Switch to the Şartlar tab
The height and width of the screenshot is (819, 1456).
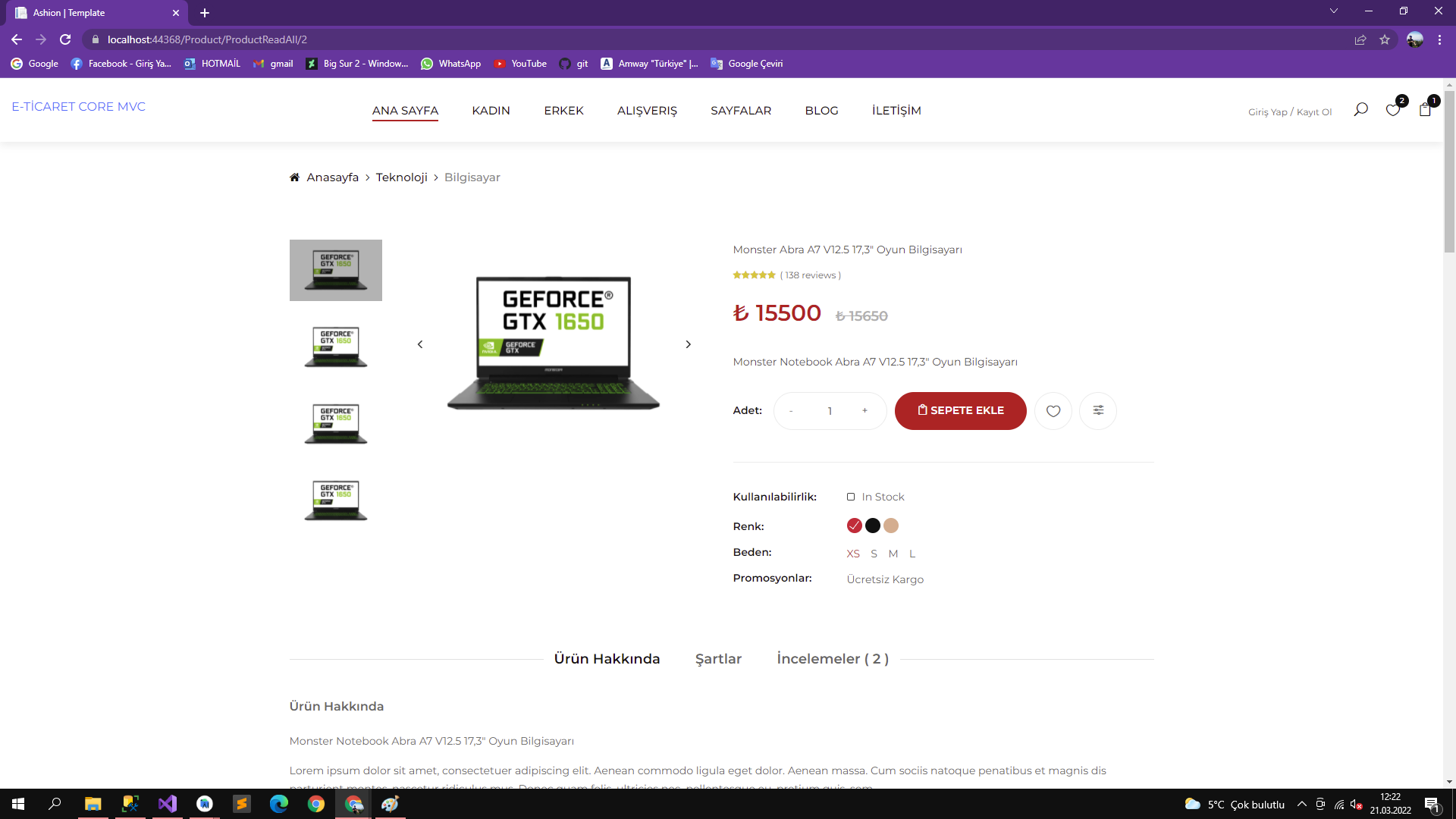tap(718, 659)
